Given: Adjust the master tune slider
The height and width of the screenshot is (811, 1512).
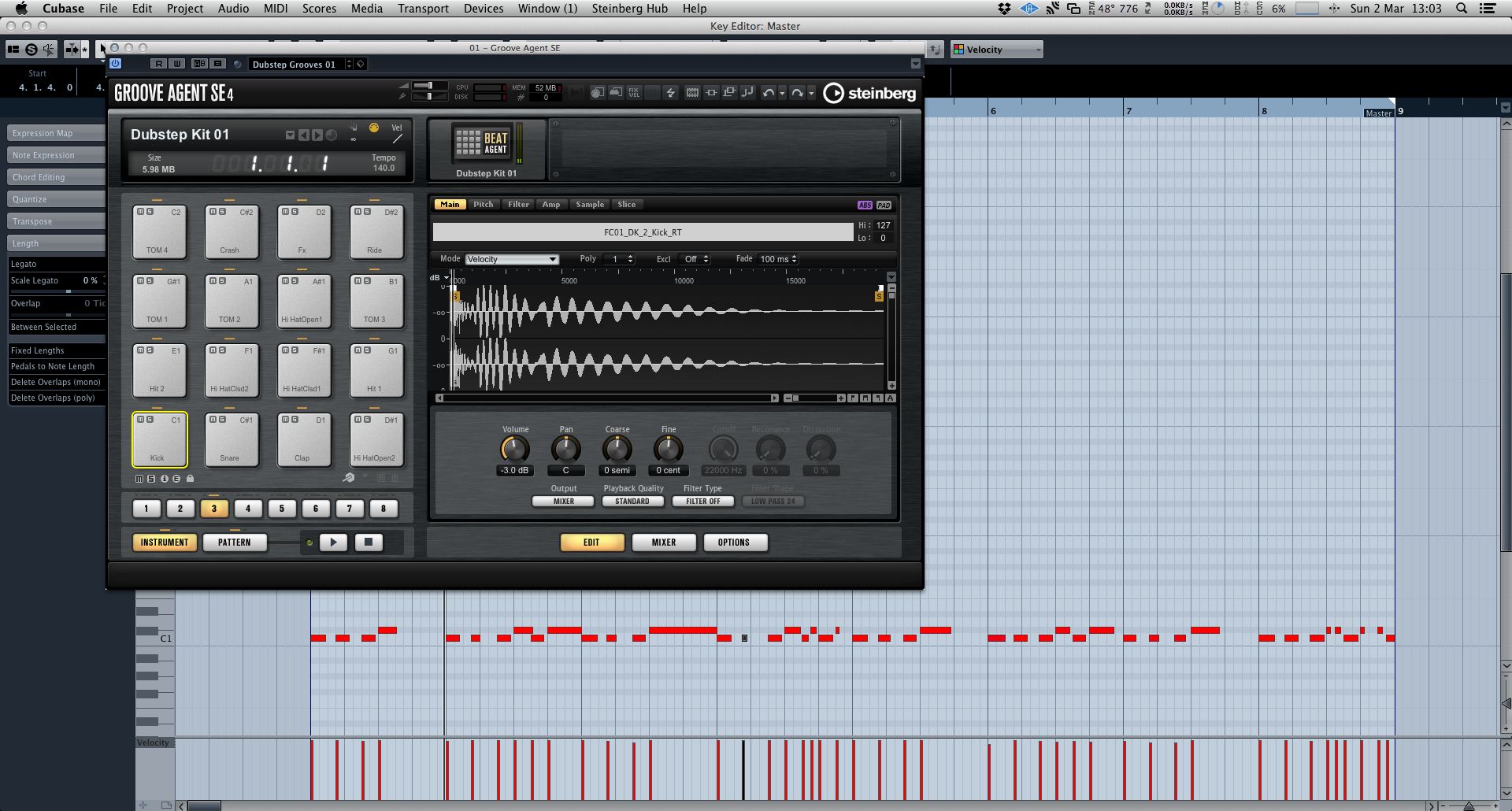Looking at the screenshot, I should click(x=429, y=96).
